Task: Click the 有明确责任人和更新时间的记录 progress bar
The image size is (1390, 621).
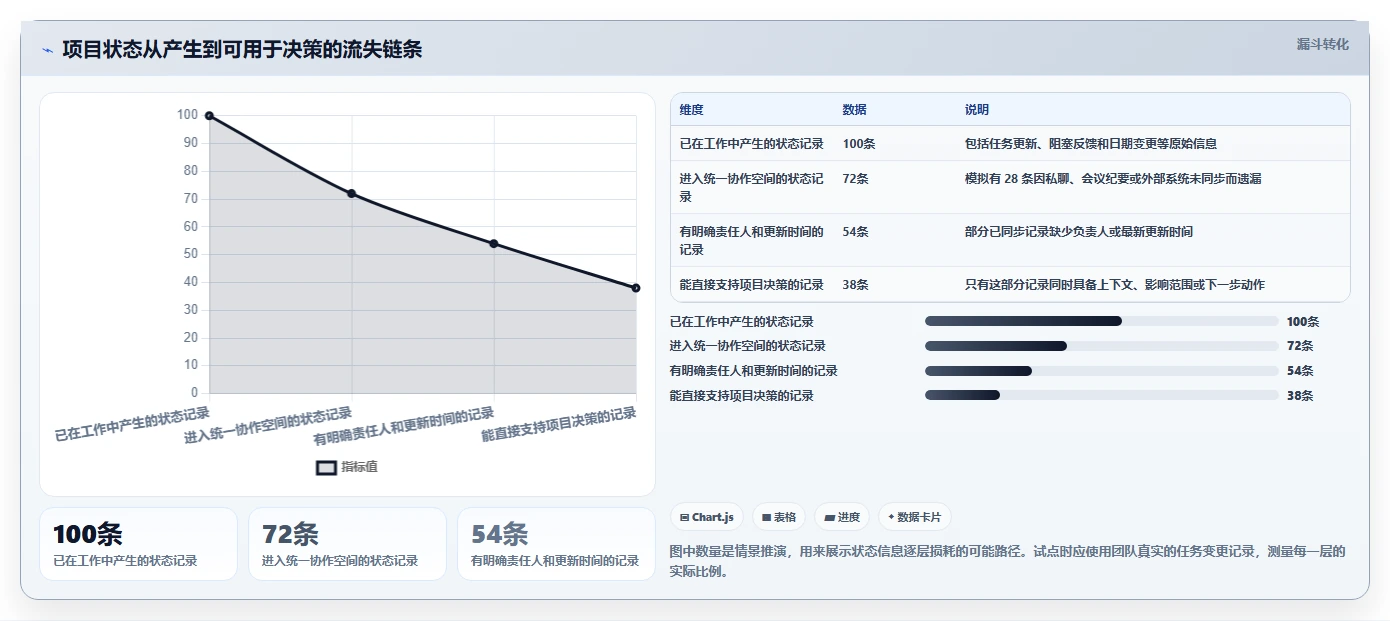Action: [1101, 371]
